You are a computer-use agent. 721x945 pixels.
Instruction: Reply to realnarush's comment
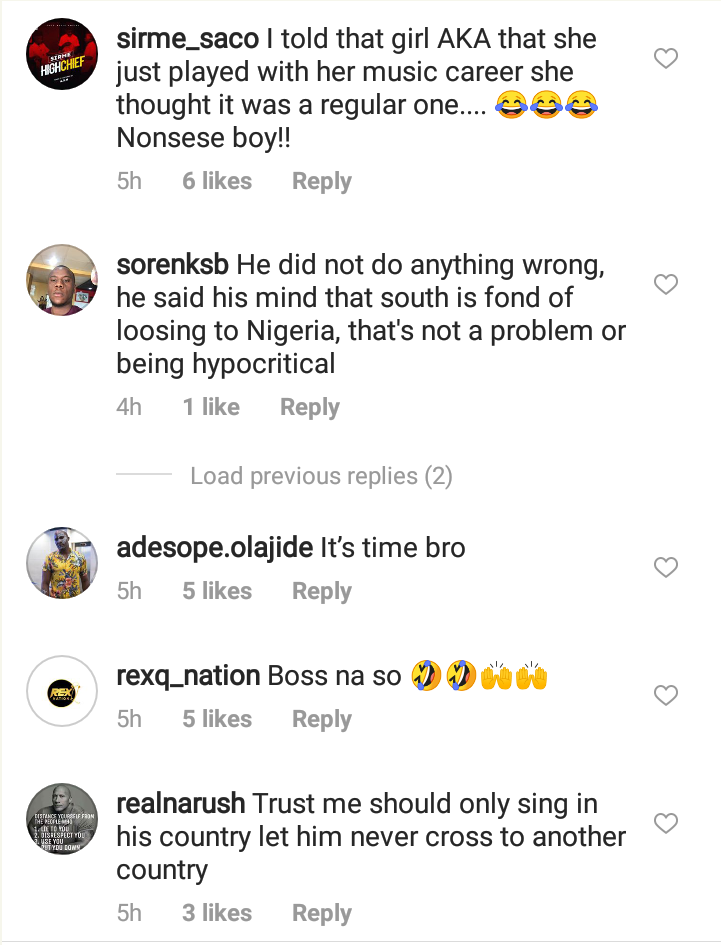click(x=321, y=914)
